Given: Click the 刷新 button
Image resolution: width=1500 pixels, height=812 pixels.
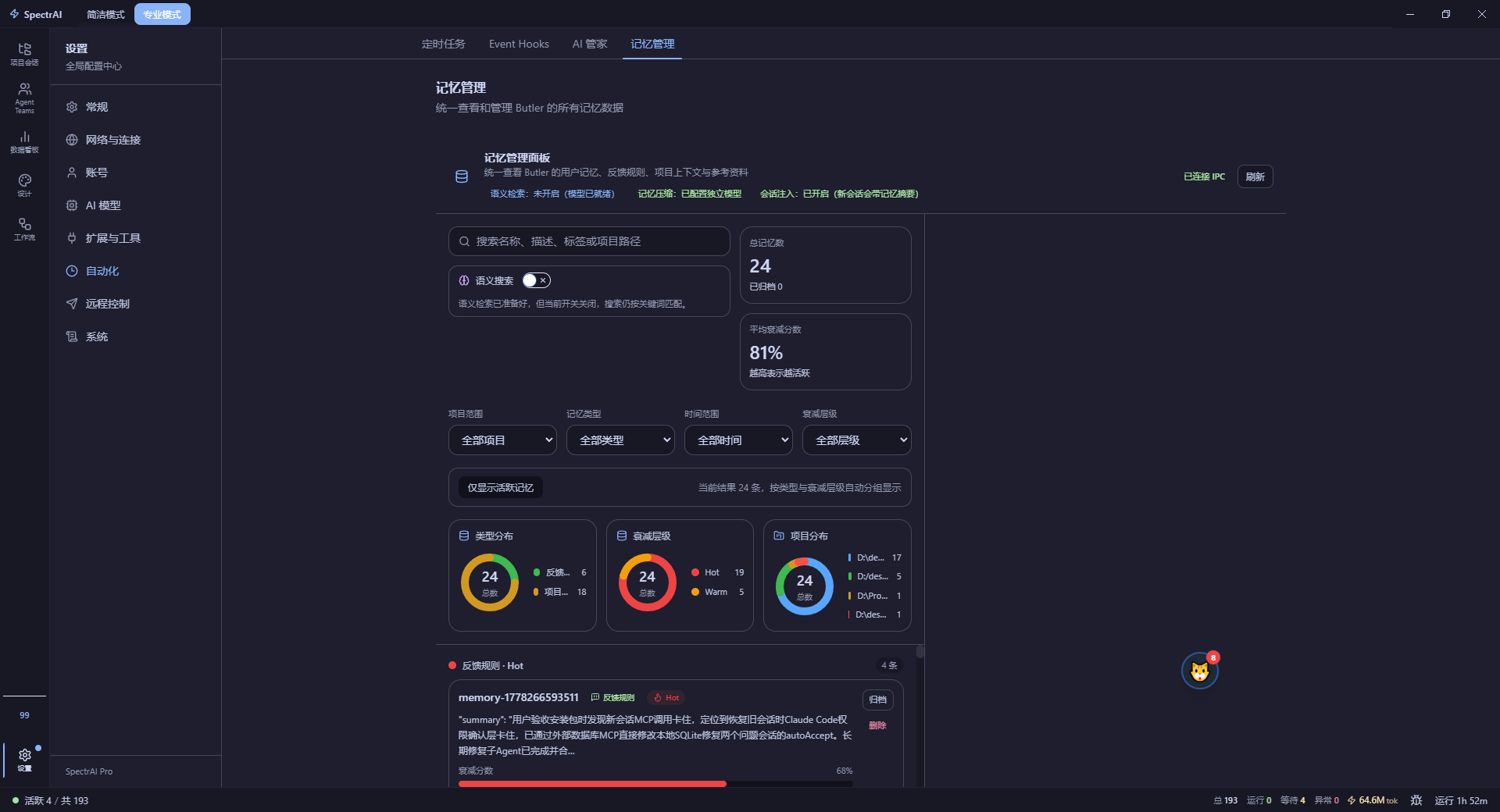Looking at the screenshot, I should [x=1255, y=176].
